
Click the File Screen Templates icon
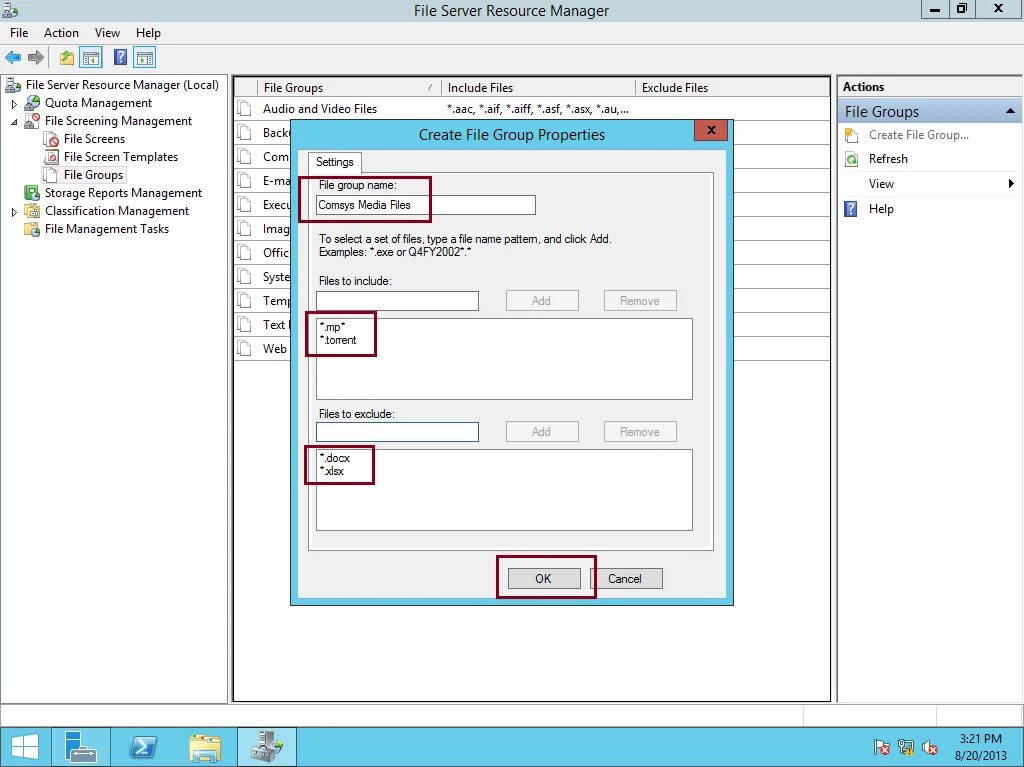coord(52,157)
